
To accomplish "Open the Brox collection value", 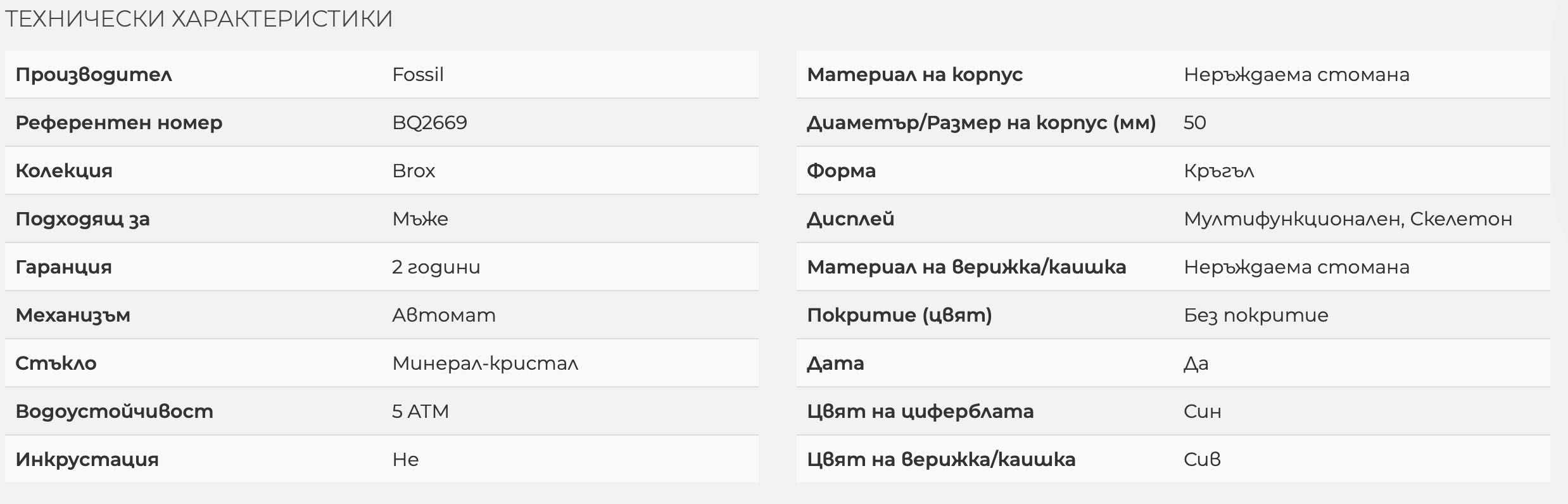I will (x=414, y=171).
